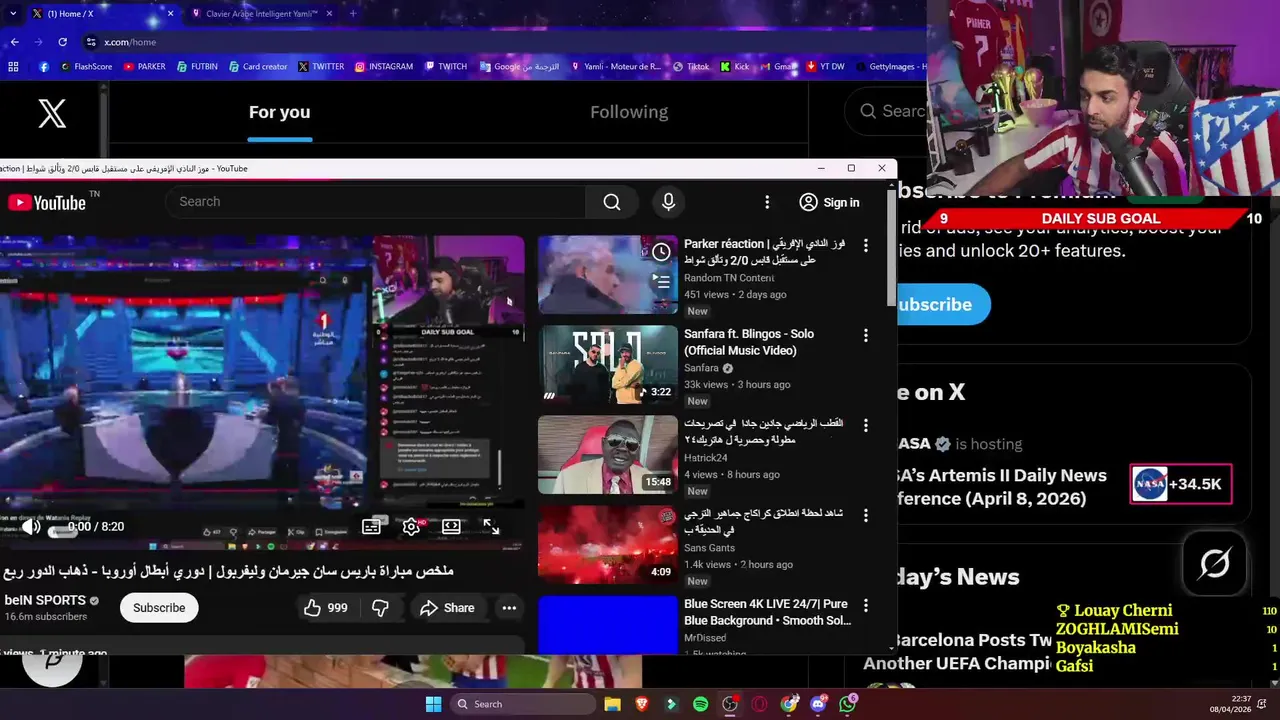The height and width of the screenshot is (720, 1280).
Task: Open options for Hatrick24 video
Action: (866, 425)
